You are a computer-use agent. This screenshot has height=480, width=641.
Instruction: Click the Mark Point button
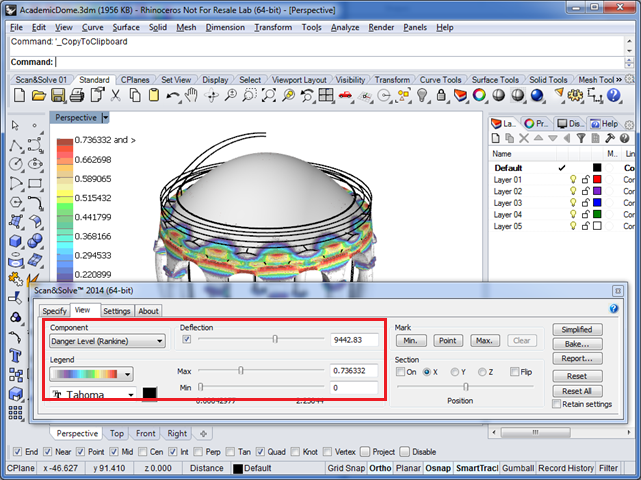pos(448,341)
